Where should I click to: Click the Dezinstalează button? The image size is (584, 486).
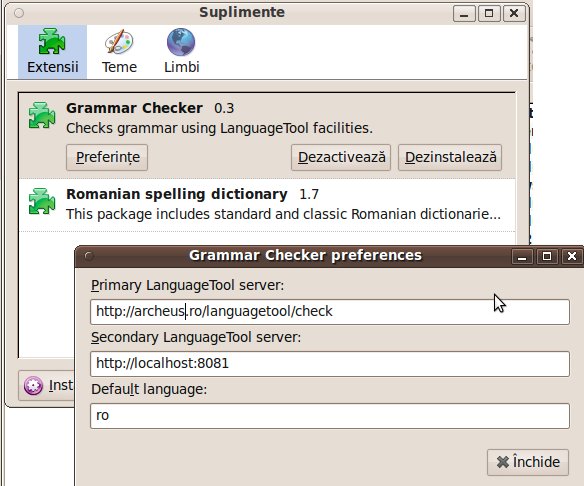450,158
